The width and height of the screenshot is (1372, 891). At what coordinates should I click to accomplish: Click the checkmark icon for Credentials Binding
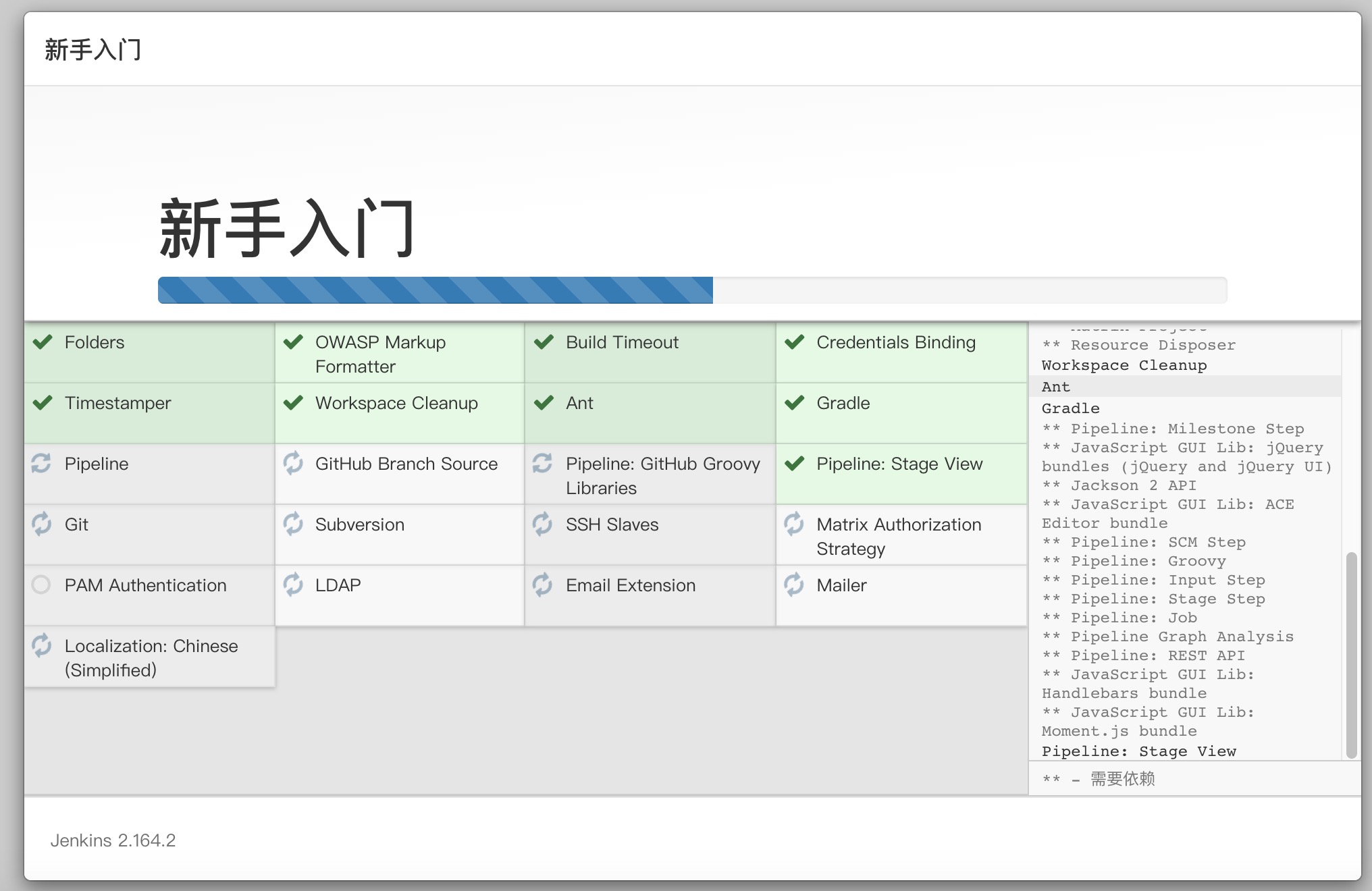tap(795, 342)
